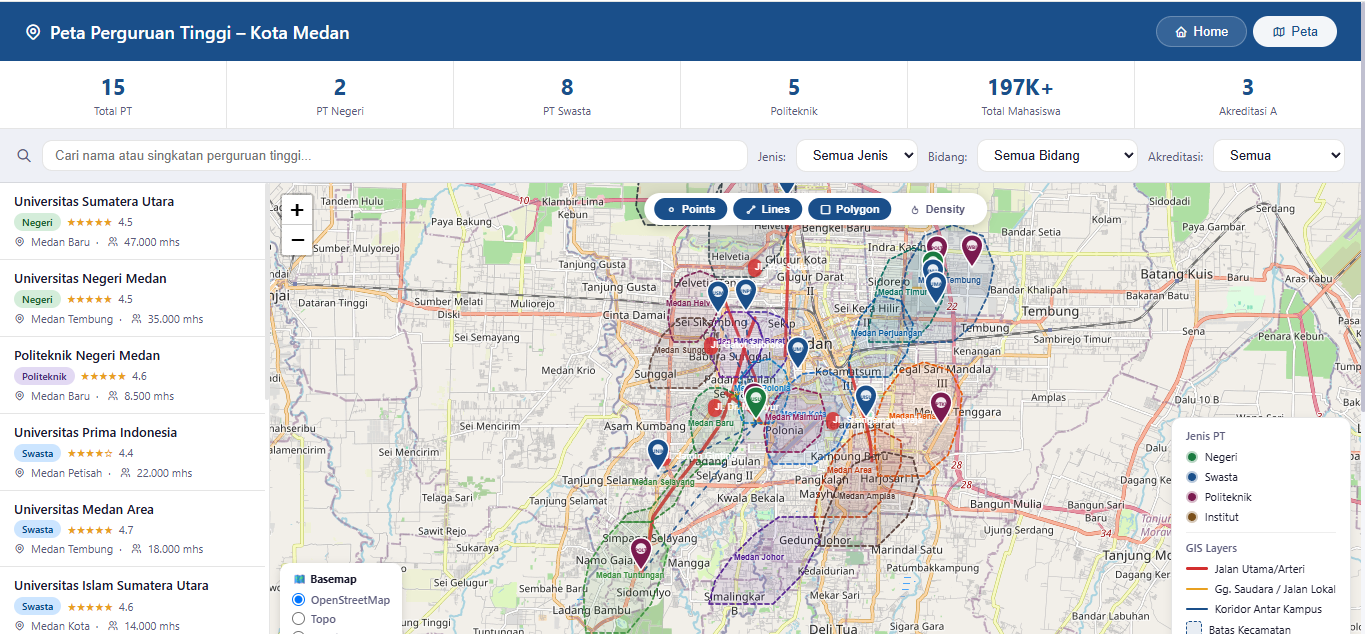
Task: Click the blue marker at central Medan
Action: (x=797, y=351)
